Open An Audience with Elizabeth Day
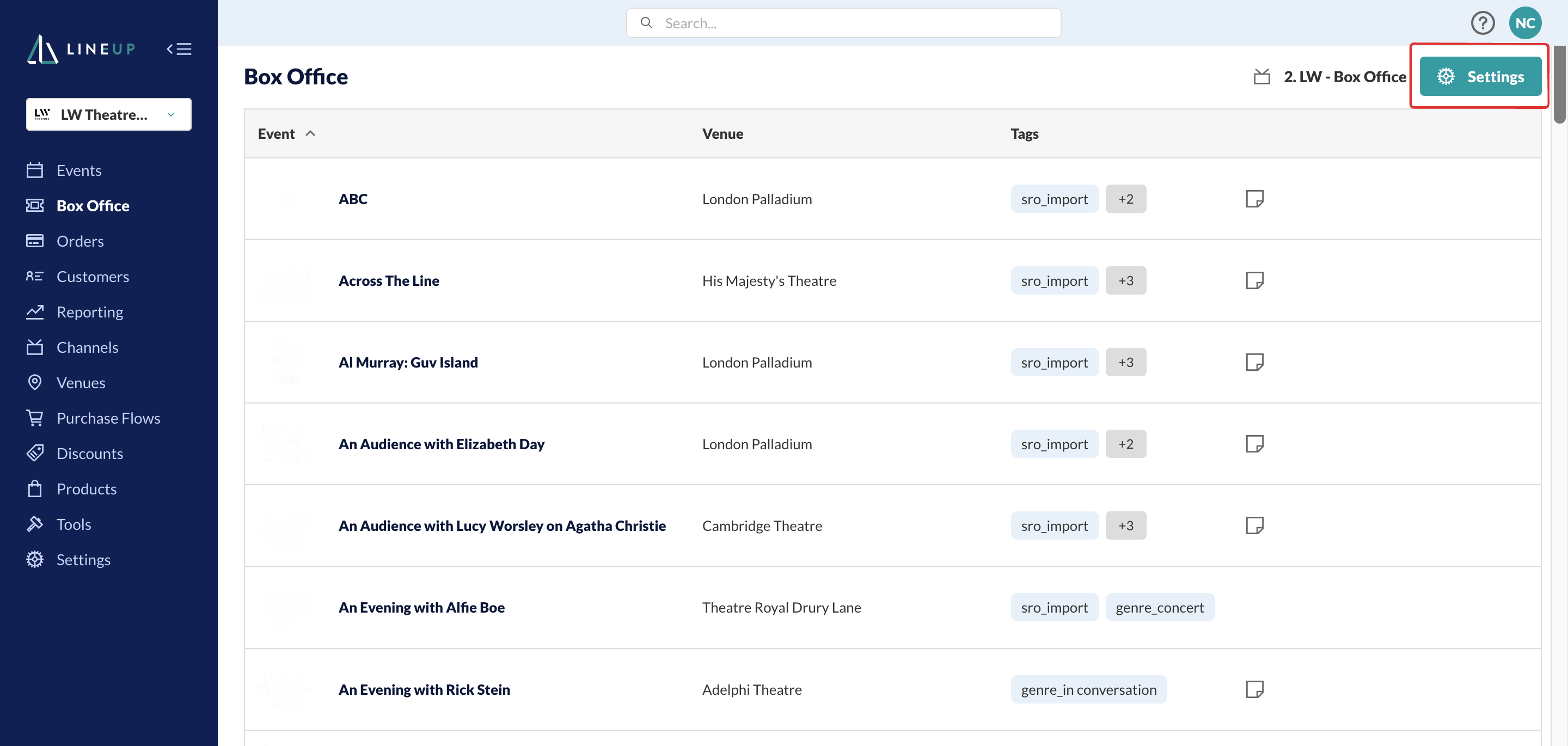 (x=442, y=443)
